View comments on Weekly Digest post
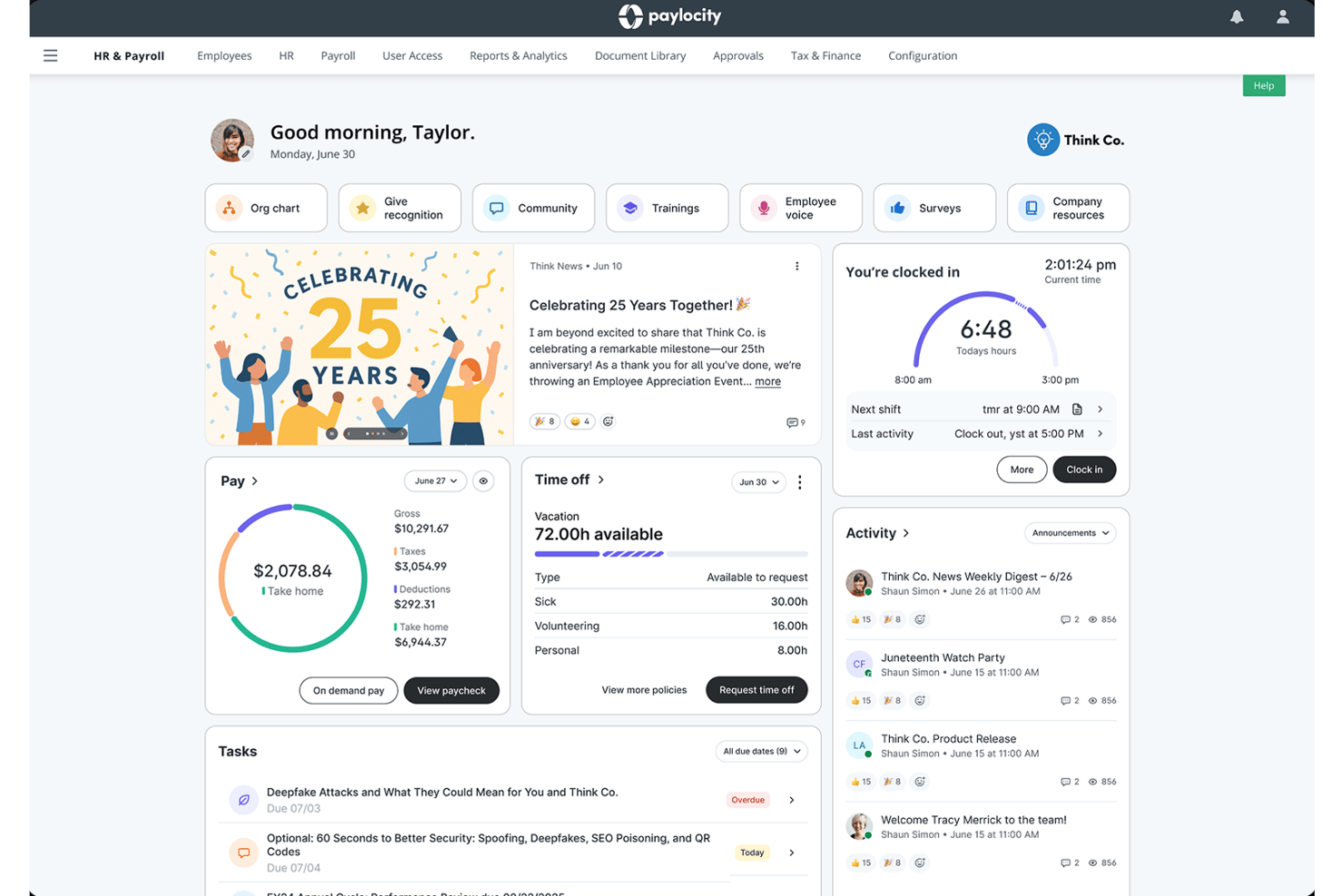Image resolution: width=1344 pixels, height=896 pixels. coord(1070,619)
